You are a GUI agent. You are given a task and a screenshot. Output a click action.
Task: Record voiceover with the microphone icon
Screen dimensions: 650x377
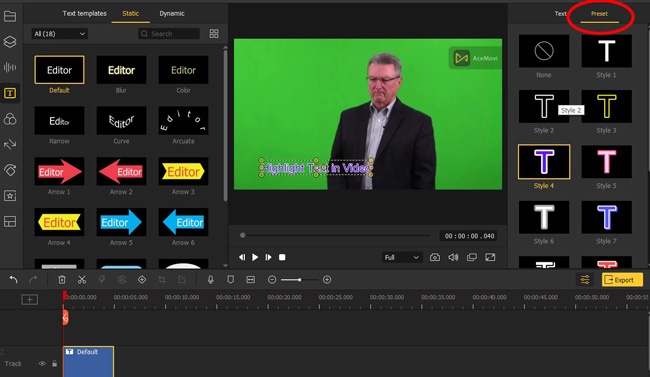[x=211, y=280]
